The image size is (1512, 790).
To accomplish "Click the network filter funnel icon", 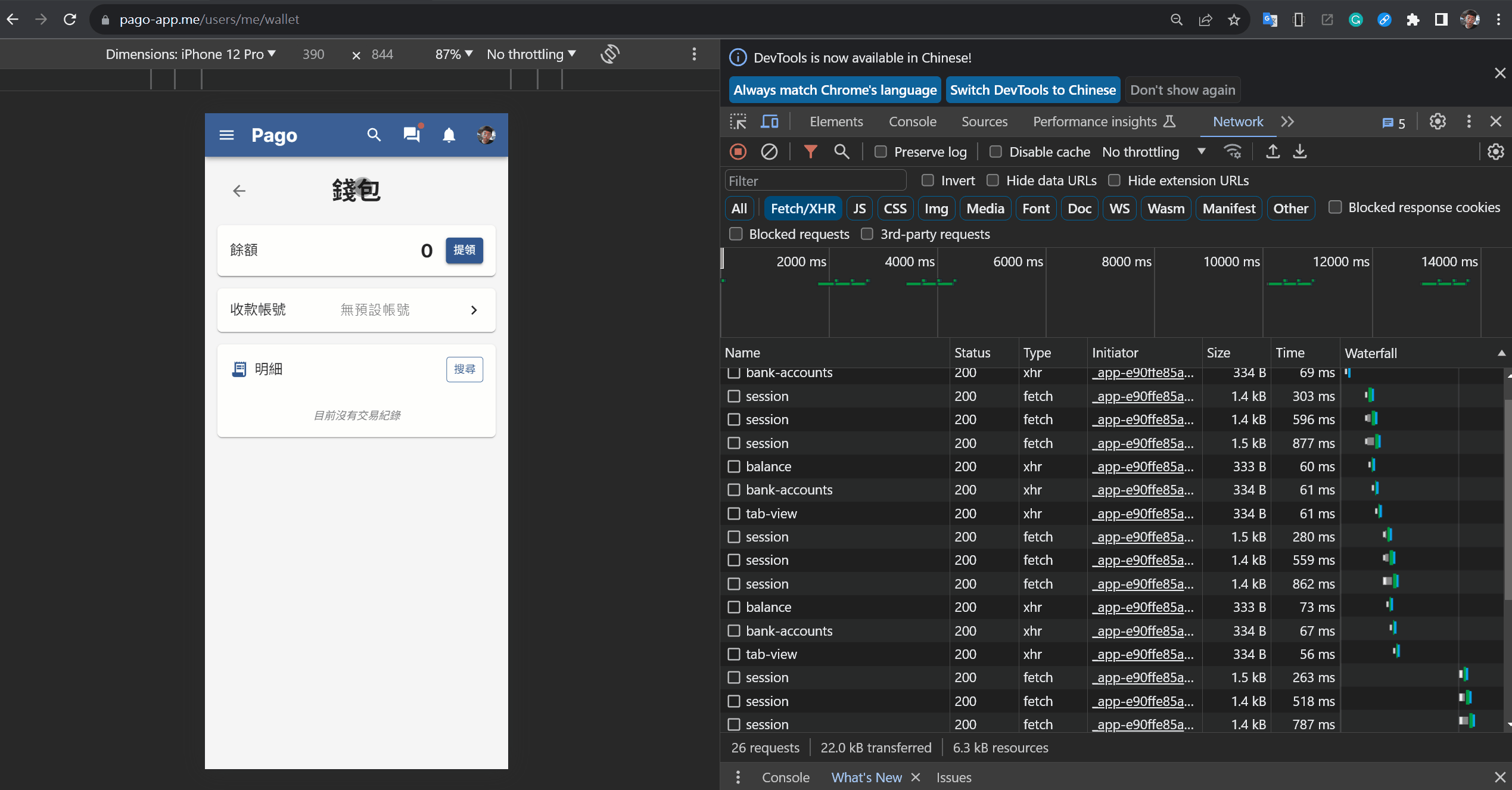I will [810, 152].
